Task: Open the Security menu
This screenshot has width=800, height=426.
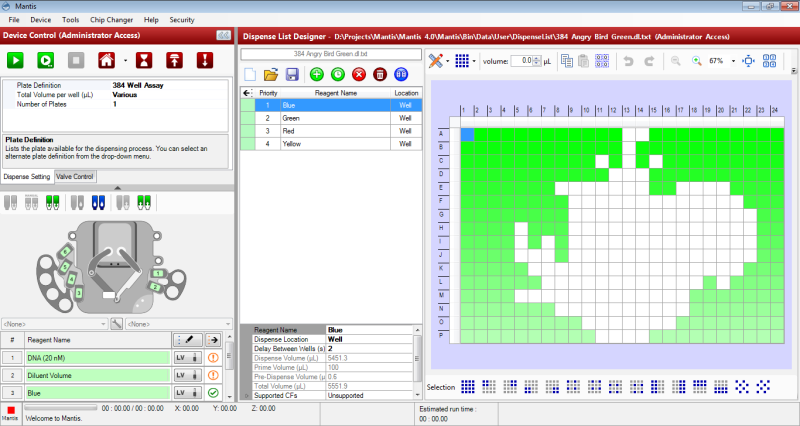Action: coord(182,20)
